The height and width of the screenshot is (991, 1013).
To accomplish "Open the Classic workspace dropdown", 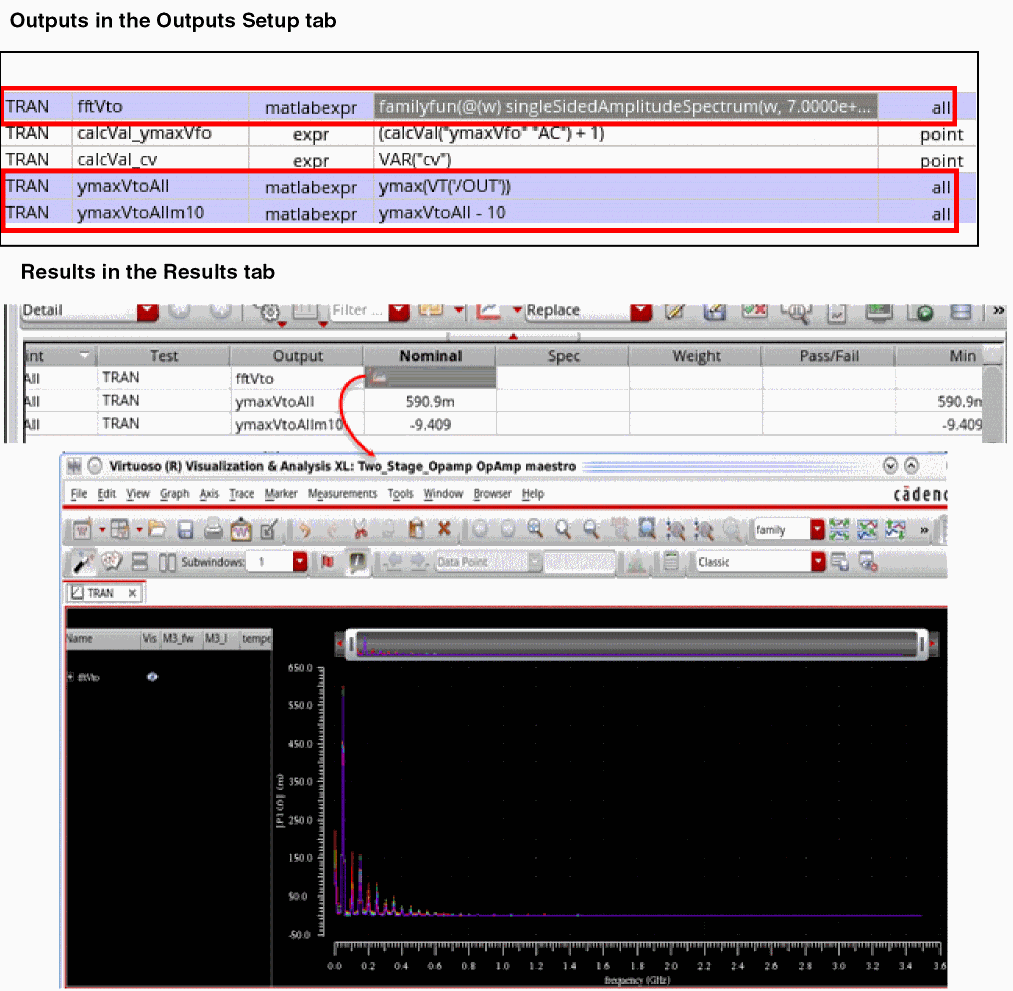I will pyautogui.click(x=820, y=562).
